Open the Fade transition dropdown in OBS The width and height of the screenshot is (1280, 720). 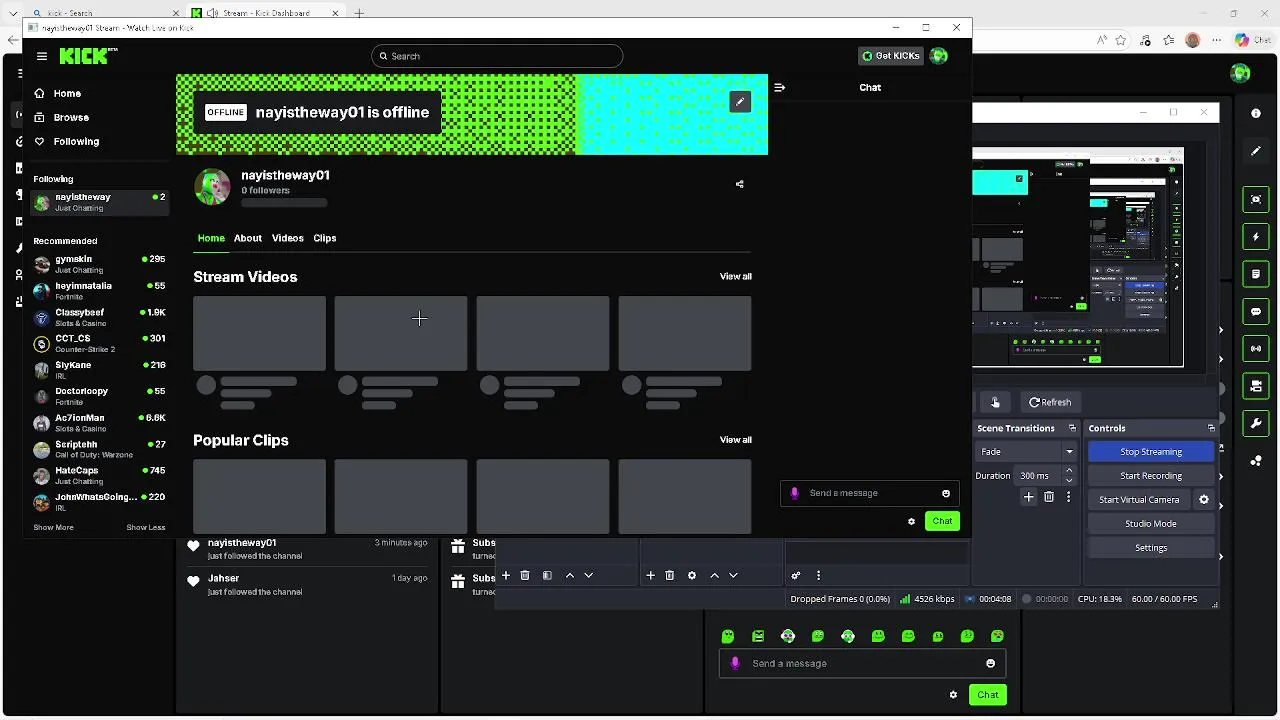[1026, 452]
